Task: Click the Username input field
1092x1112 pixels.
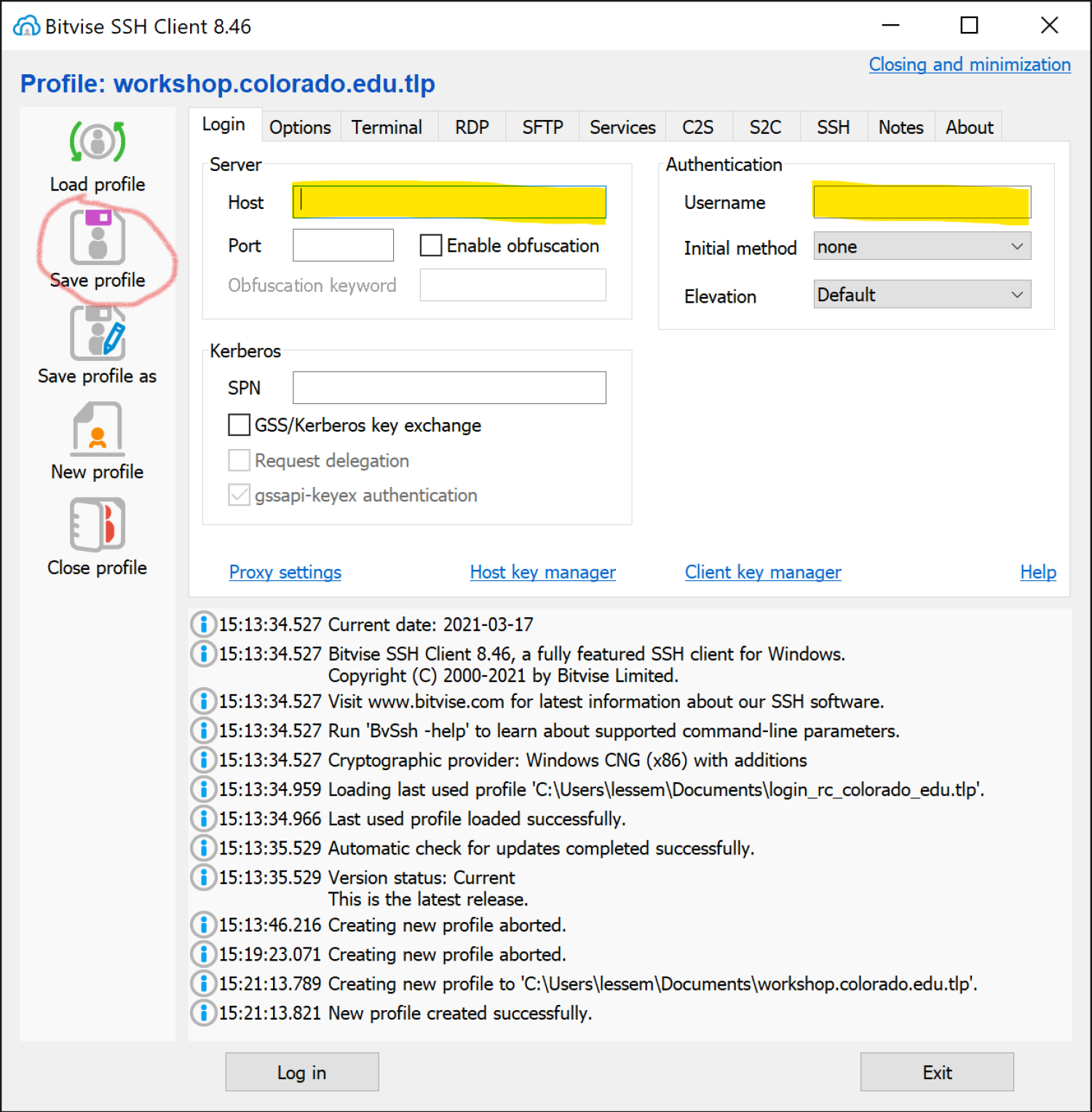Action: click(x=922, y=202)
